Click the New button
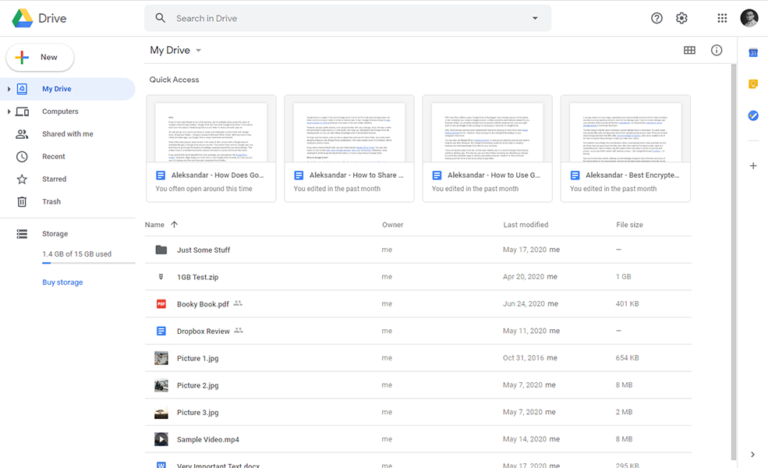This screenshot has height=468, width=768. tap(39, 58)
